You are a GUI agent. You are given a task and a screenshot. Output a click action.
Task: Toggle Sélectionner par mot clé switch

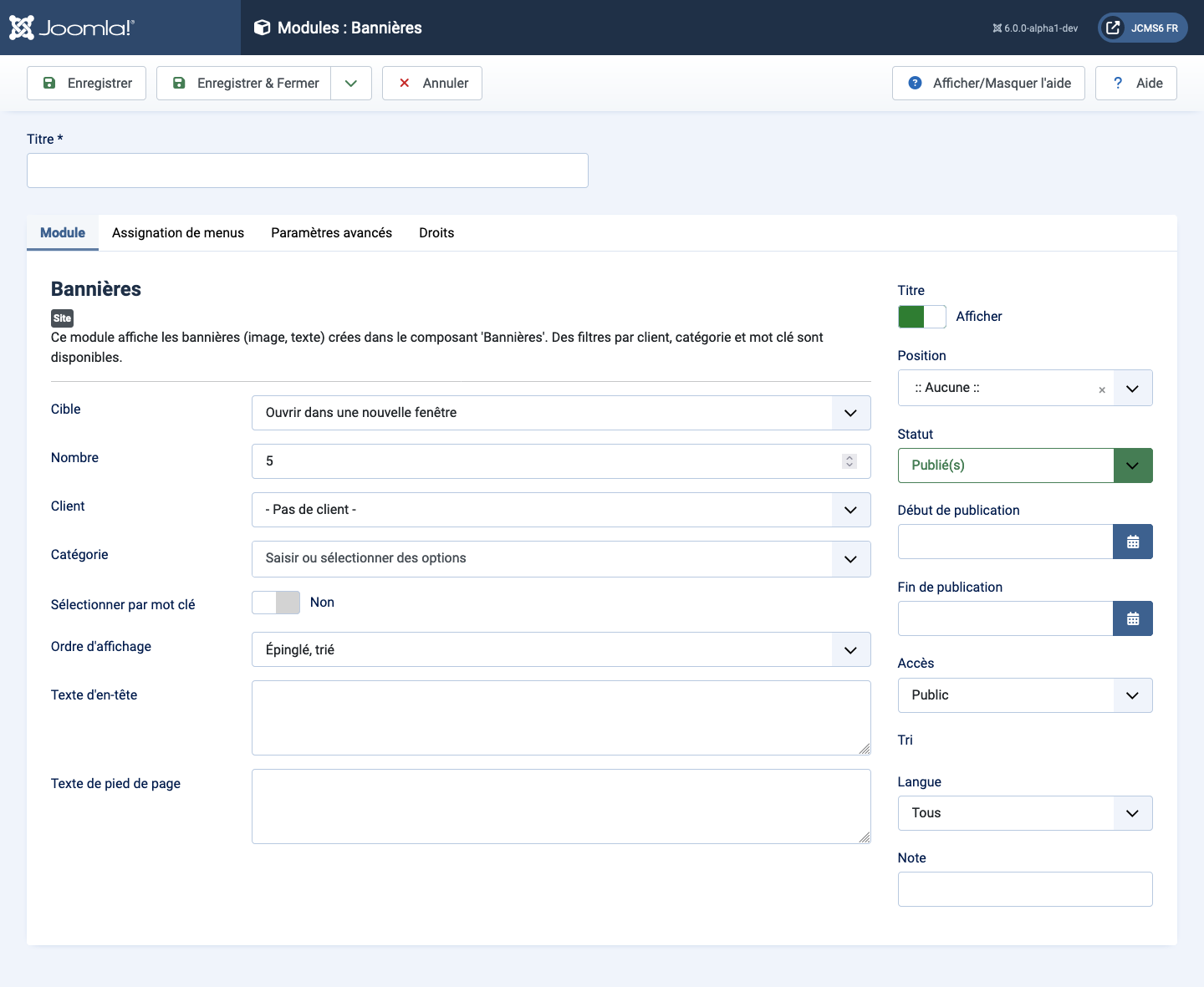coord(276,603)
